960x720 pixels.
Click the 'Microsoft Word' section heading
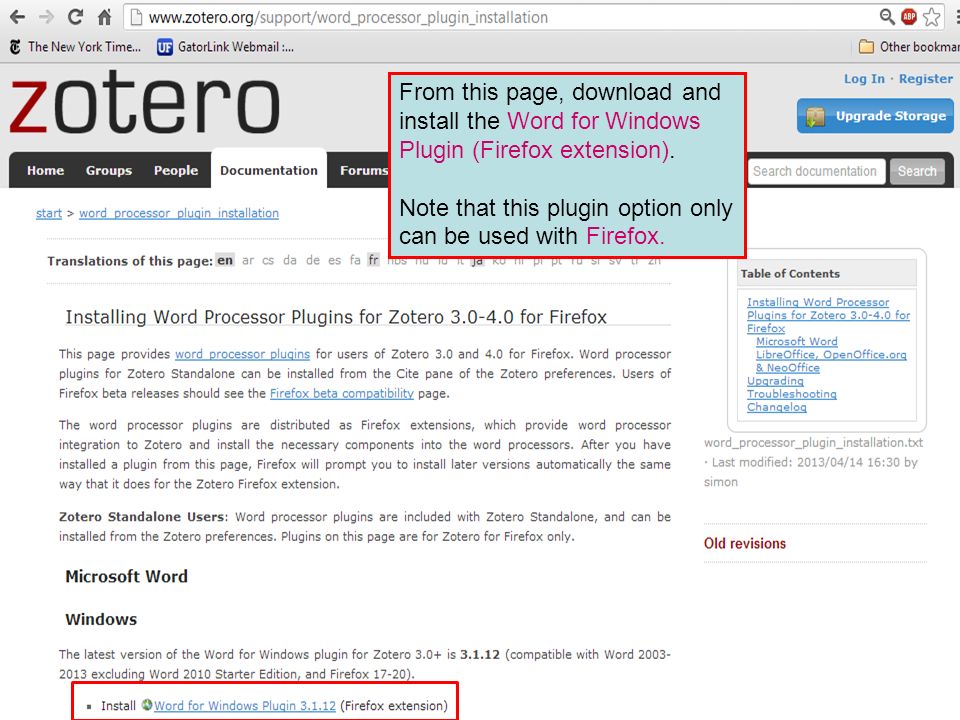click(127, 576)
